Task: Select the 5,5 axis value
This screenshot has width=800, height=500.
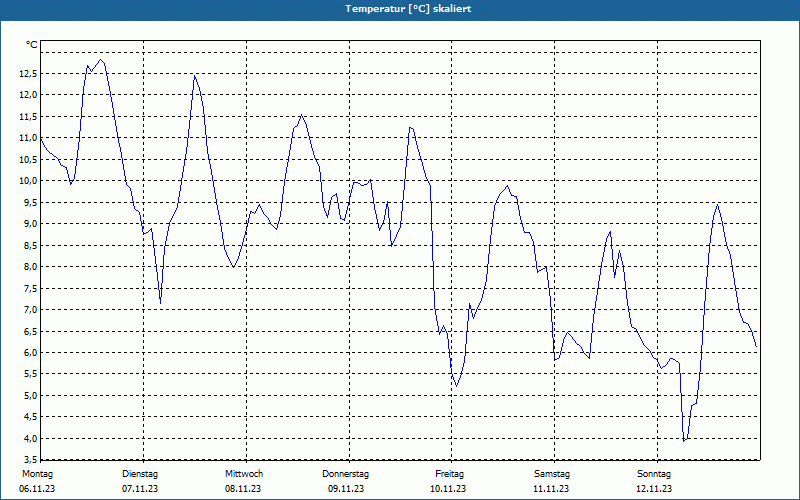Action: 30,374
